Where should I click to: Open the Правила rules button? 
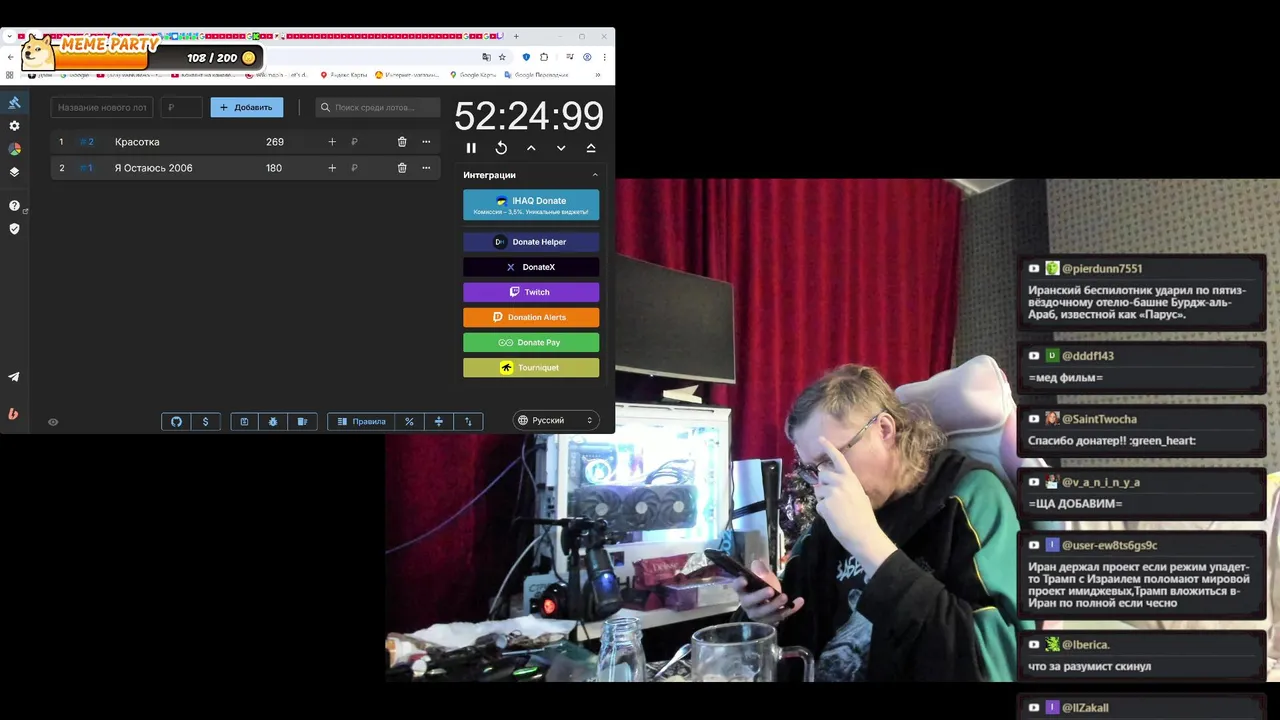pos(361,422)
